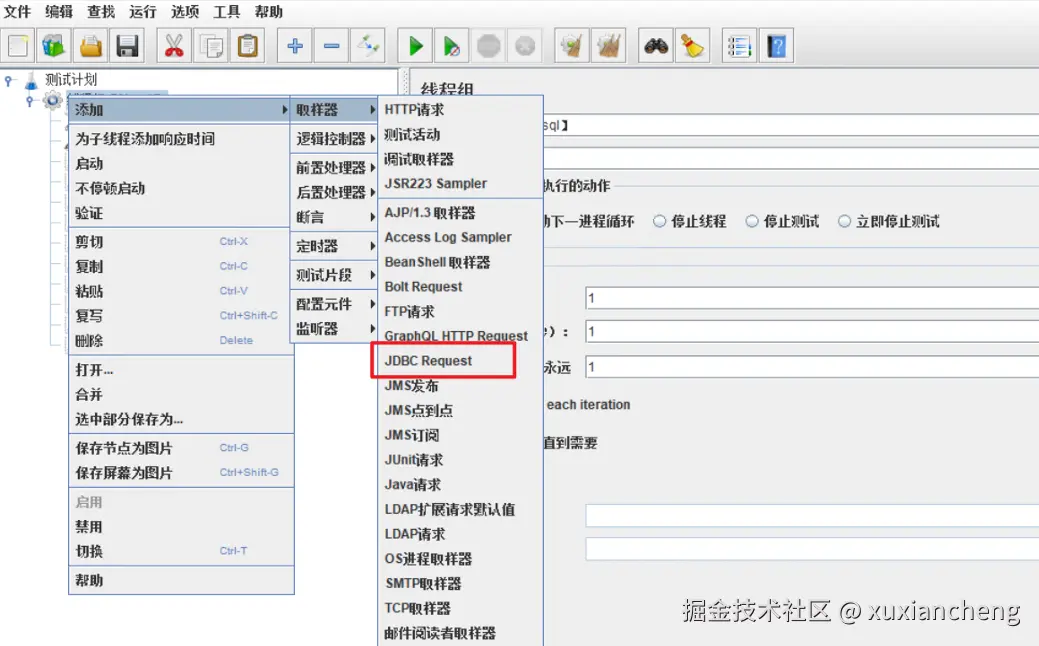Screen dimensions: 1039x646
Task: Save the test plan with disk icon
Action: [x=127, y=46]
